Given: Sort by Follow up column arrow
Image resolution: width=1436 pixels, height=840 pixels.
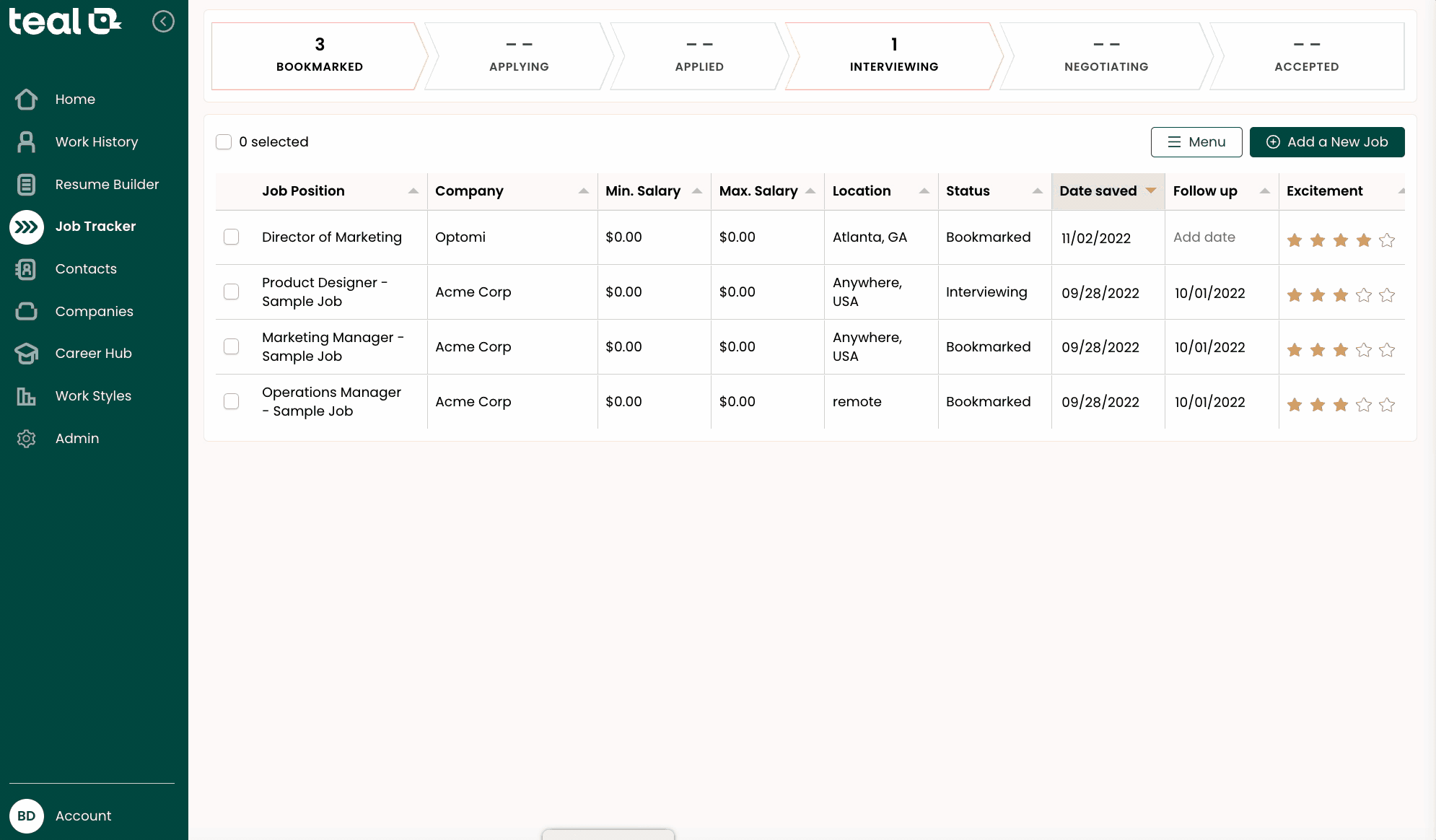Looking at the screenshot, I should [x=1265, y=191].
